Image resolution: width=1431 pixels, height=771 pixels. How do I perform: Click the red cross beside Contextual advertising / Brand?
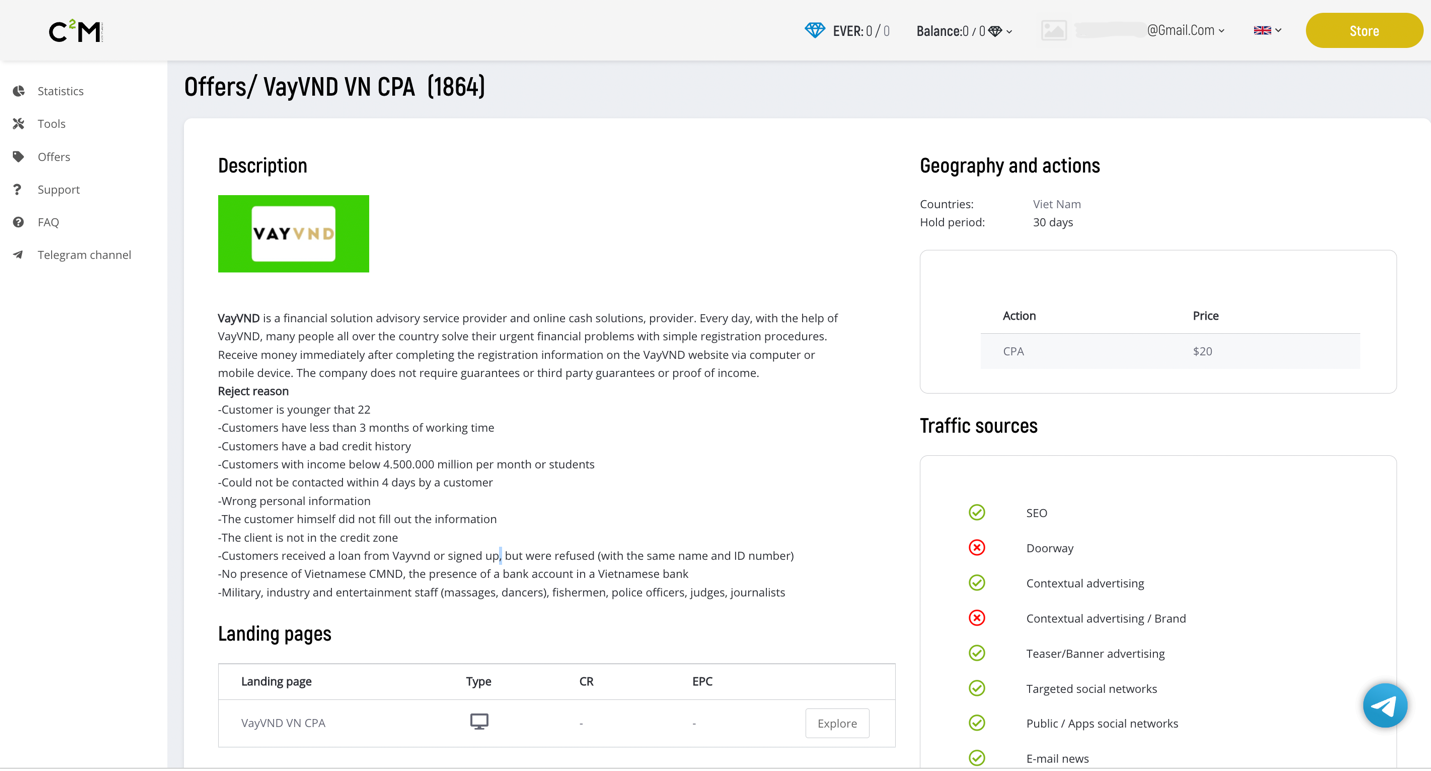[977, 618]
